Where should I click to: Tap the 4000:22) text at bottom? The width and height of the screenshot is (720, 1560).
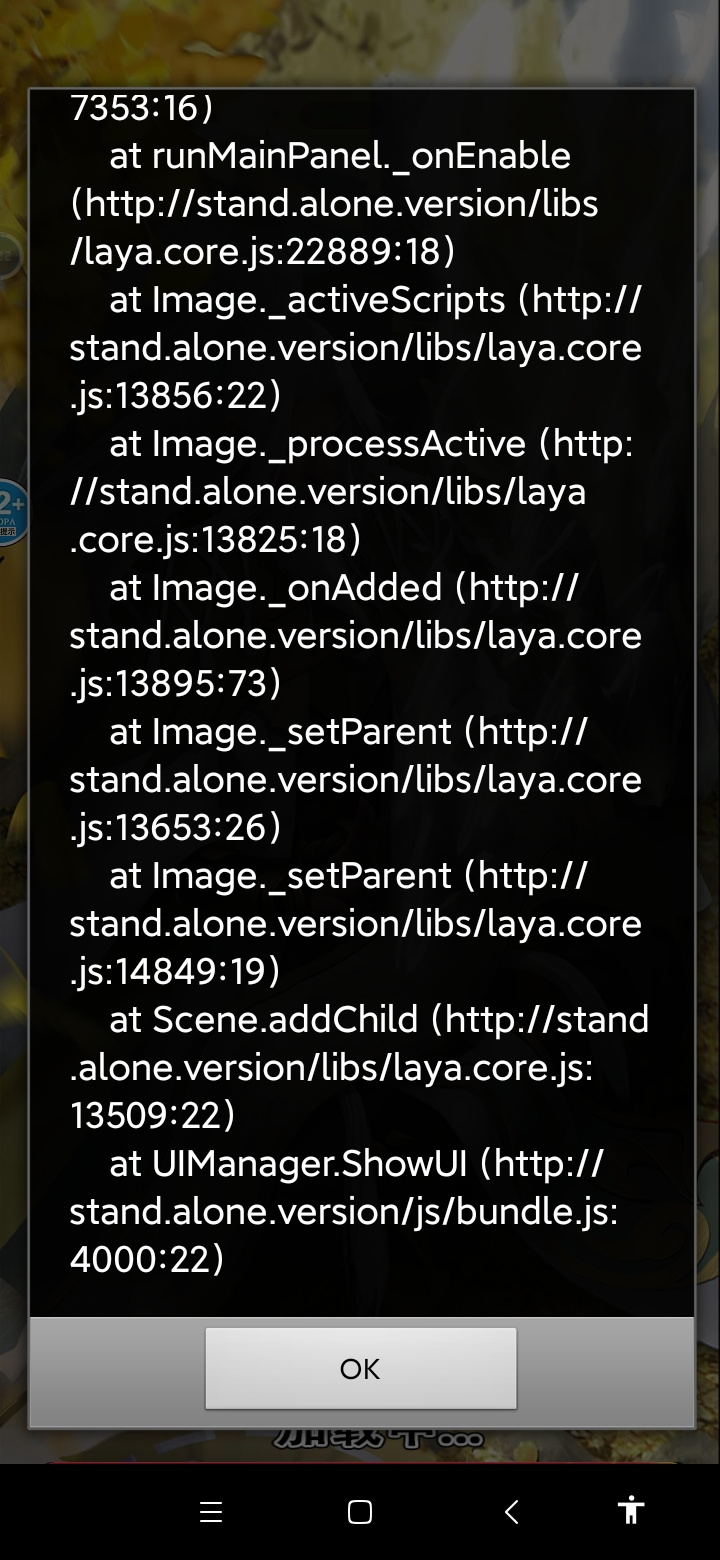pyautogui.click(x=147, y=1259)
